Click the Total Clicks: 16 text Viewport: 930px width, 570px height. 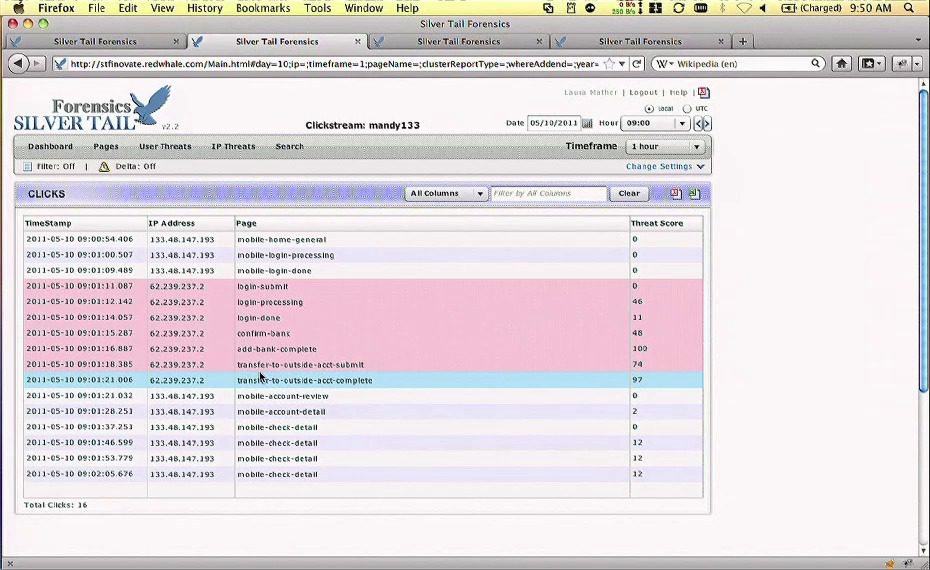pyautogui.click(x=55, y=505)
